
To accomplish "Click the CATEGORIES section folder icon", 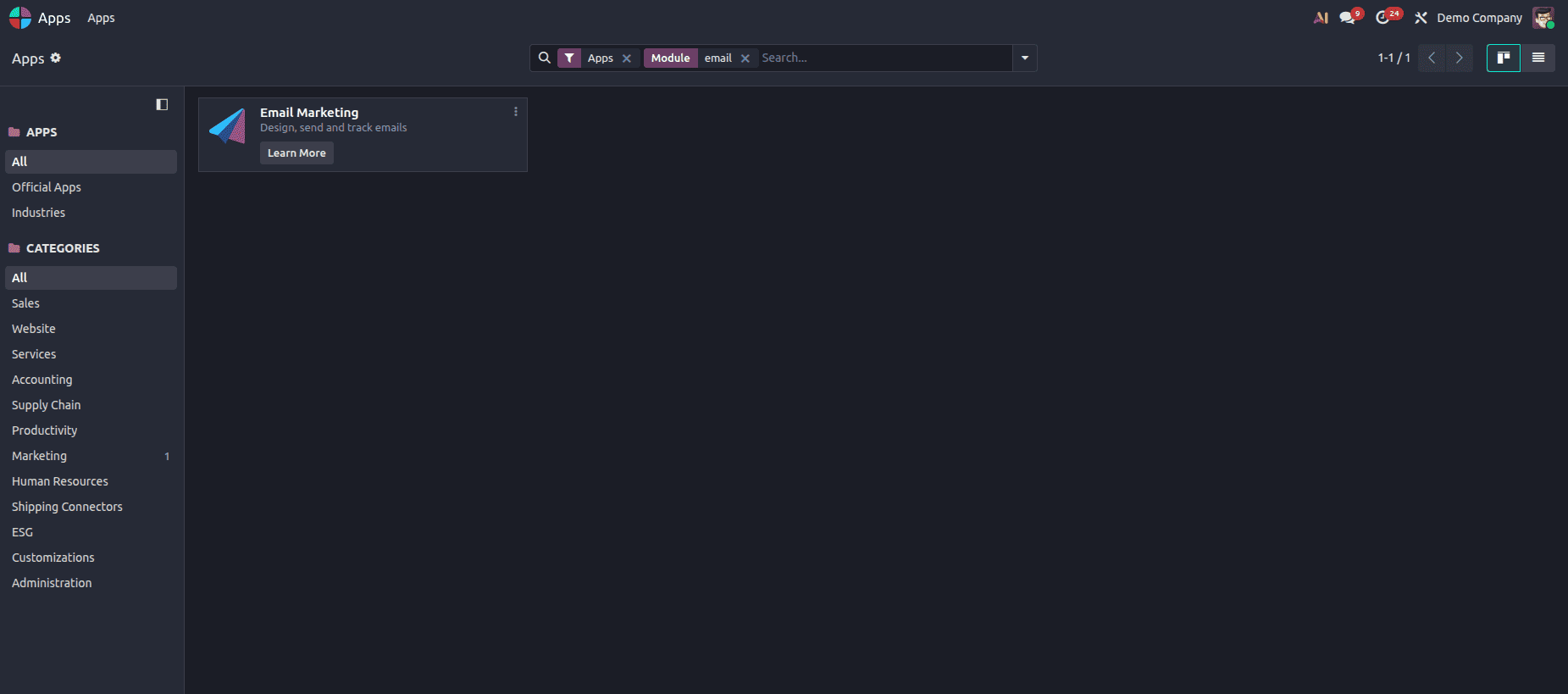I will tap(14, 248).
